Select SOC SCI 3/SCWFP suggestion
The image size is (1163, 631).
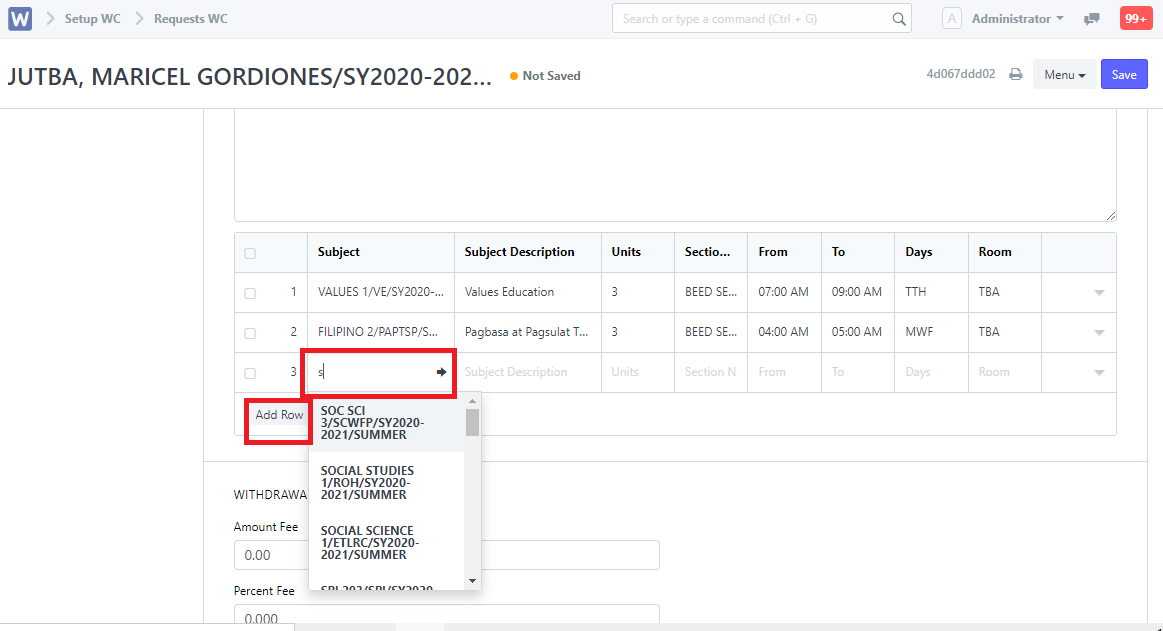tap(386, 423)
